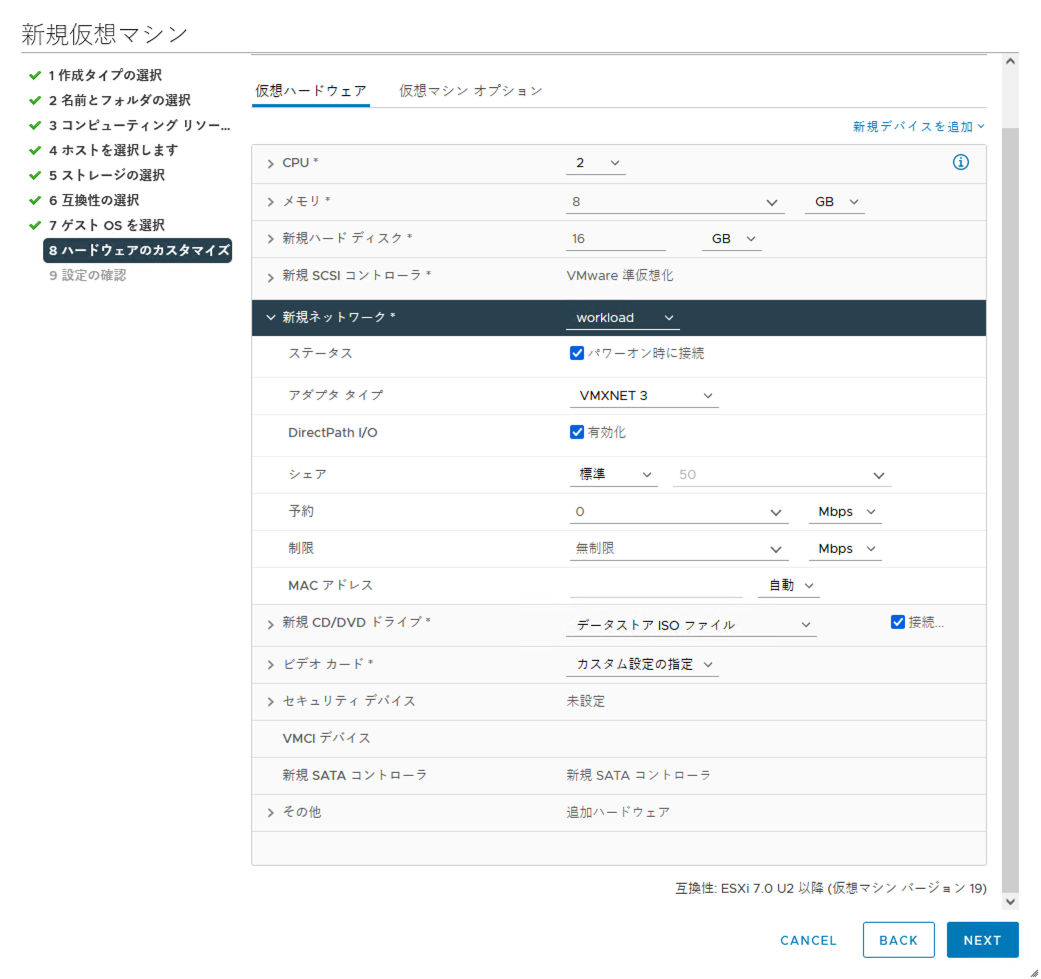Click the scrollbar up arrow
This screenshot has width=1041, height=979.
pos(1010,61)
